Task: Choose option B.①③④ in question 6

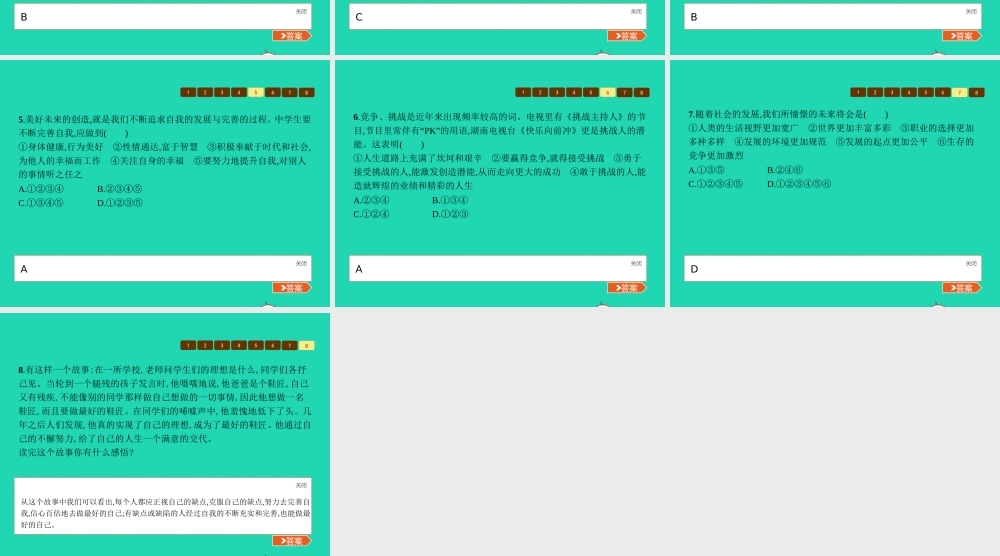Action: [x=450, y=200]
